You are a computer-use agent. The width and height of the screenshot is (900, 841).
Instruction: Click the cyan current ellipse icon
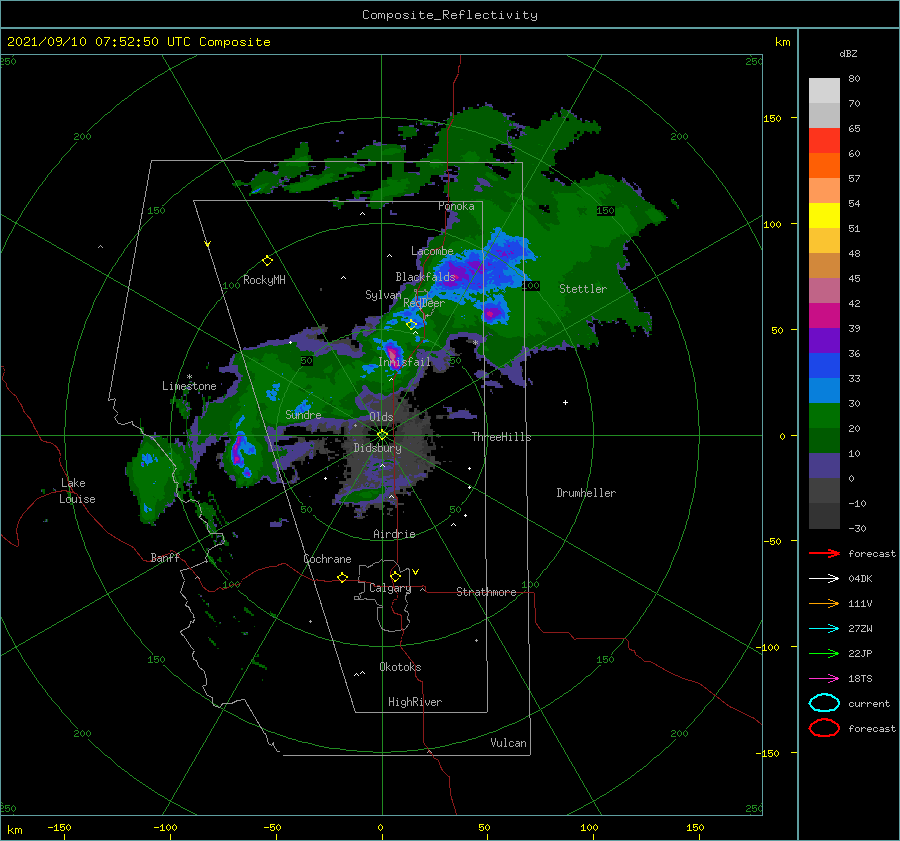click(x=824, y=703)
